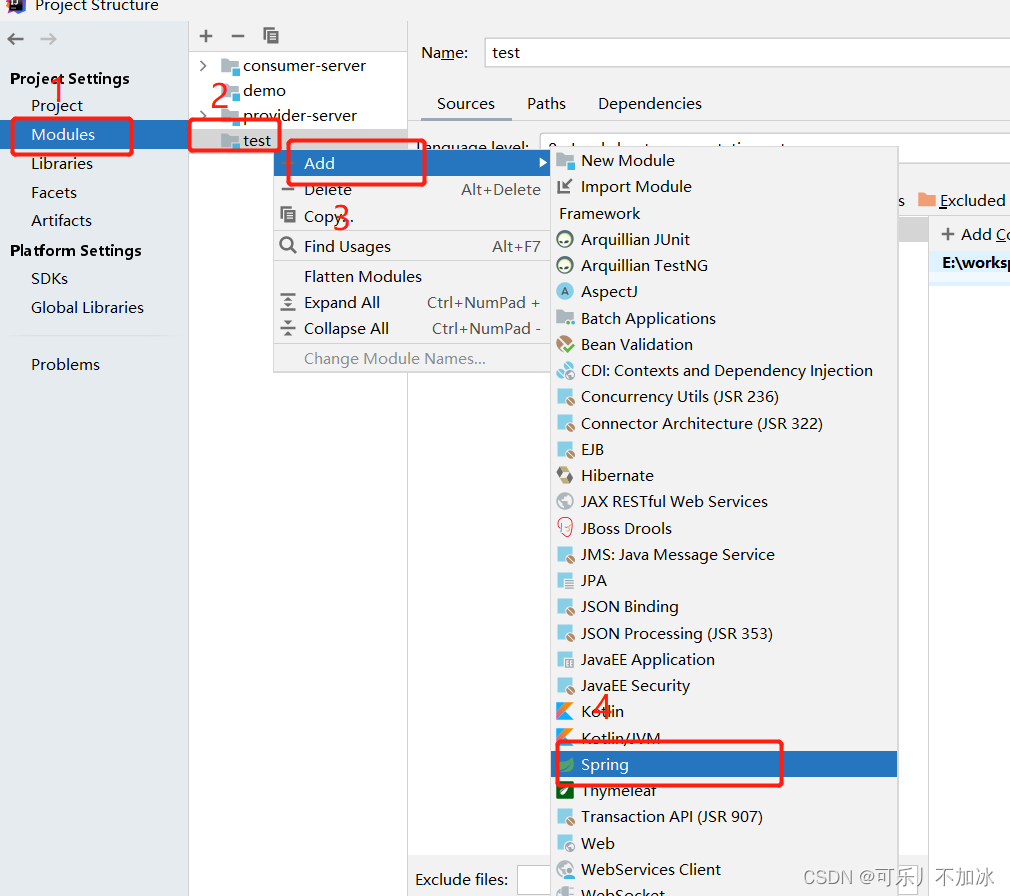Select Libraries in Project Settings
Screen dimensions: 1010x896
pos(62,164)
